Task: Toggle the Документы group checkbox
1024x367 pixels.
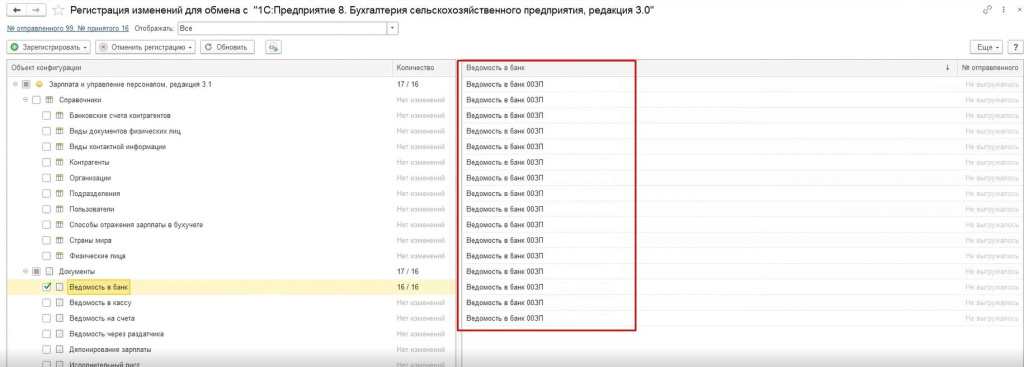Action: pos(36,271)
